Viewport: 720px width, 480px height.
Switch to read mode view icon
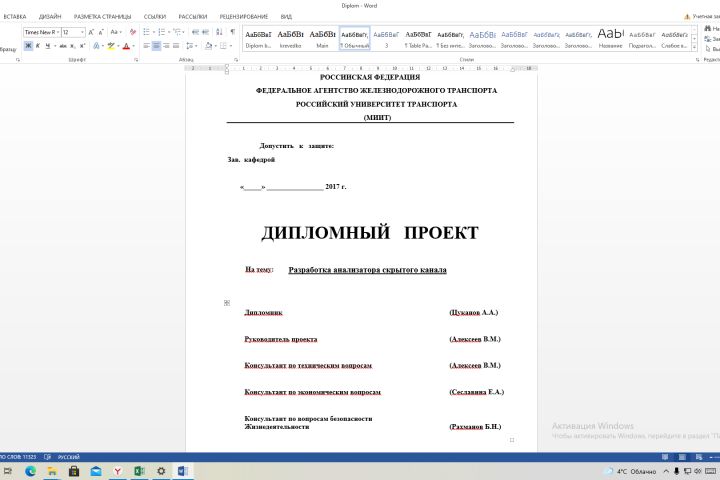coord(665,457)
